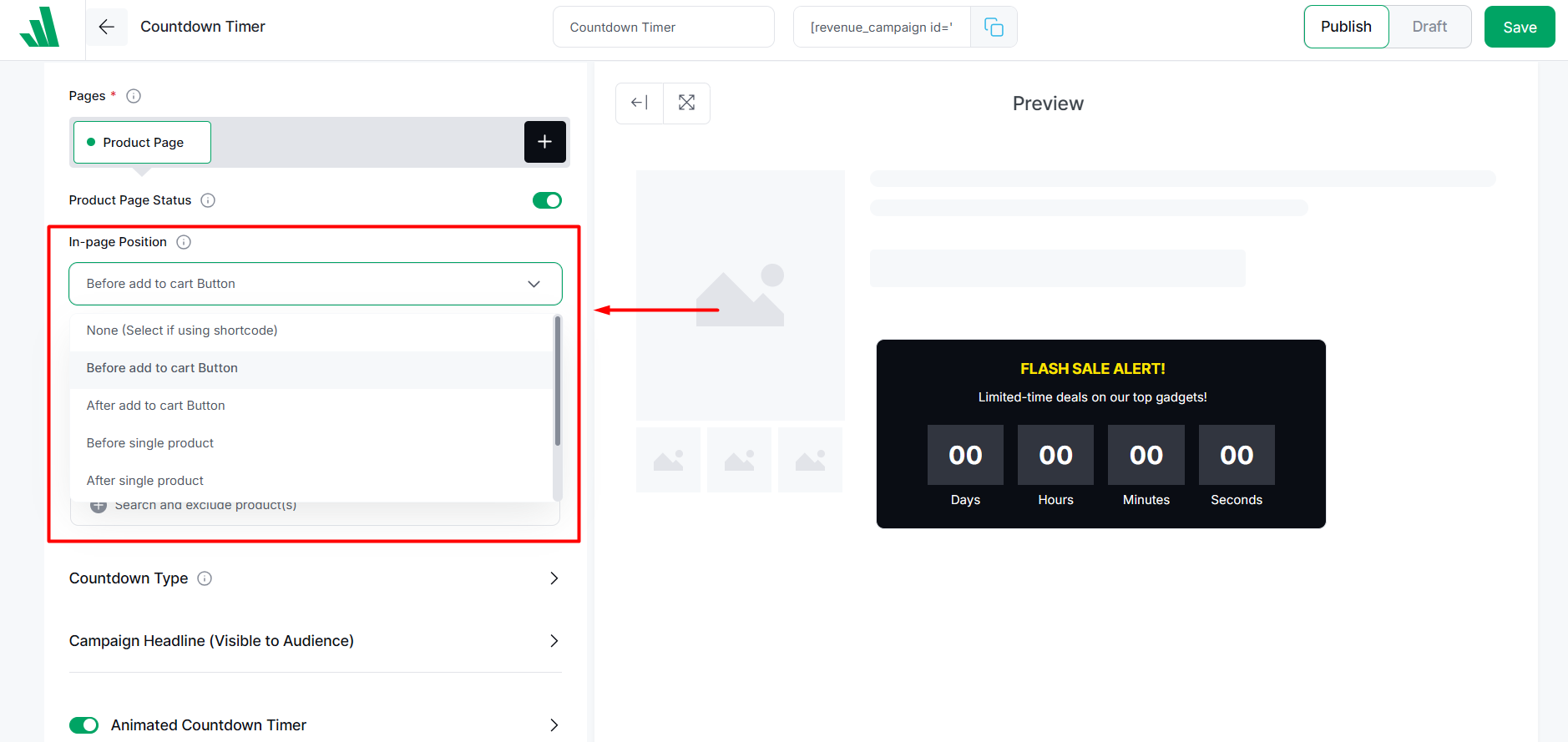This screenshot has width=1568, height=742.
Task: Click the second small thumbnail in preview
Action: click(739, 460)
